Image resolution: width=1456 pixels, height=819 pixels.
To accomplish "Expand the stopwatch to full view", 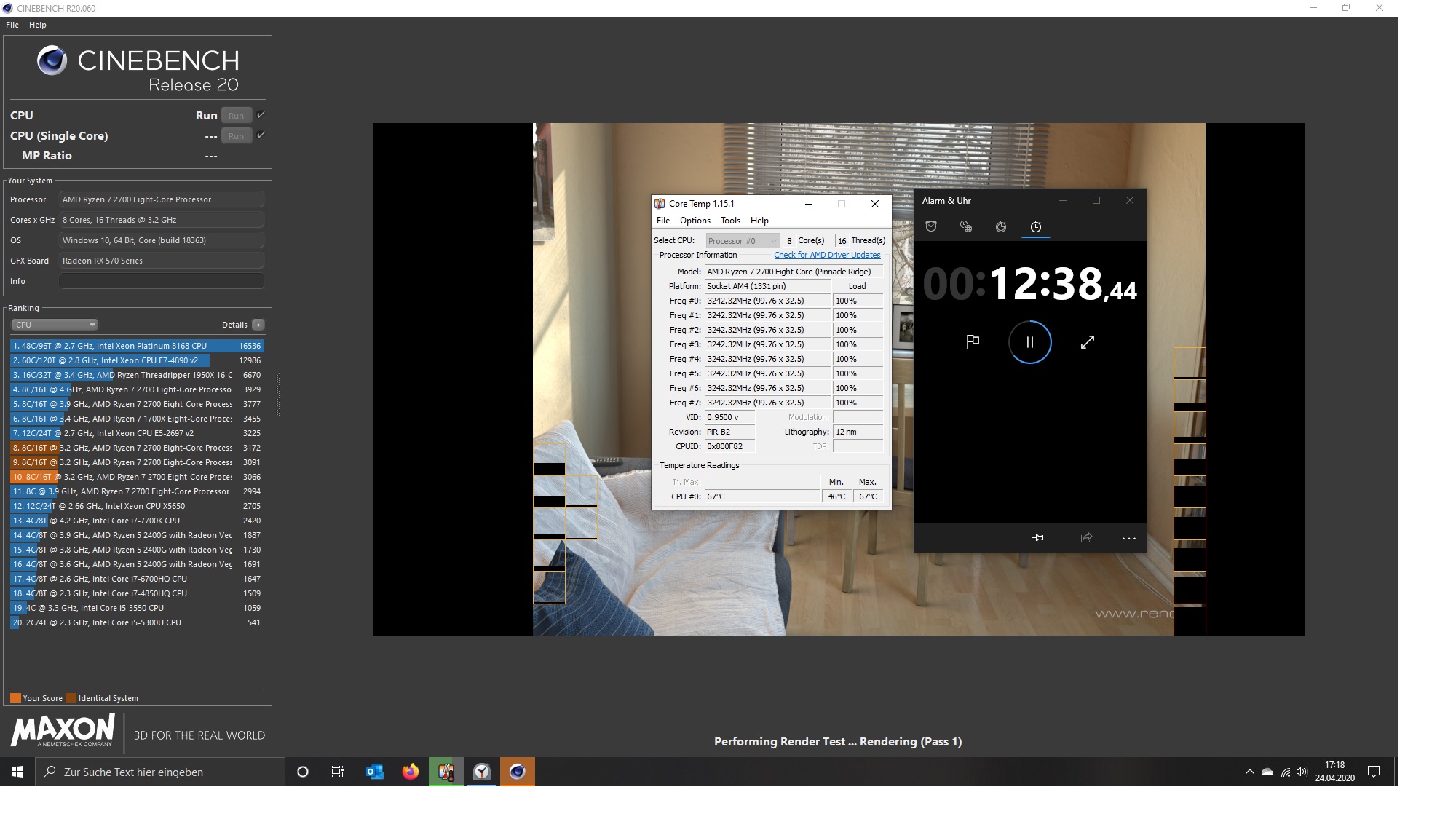I will 1088,342.
